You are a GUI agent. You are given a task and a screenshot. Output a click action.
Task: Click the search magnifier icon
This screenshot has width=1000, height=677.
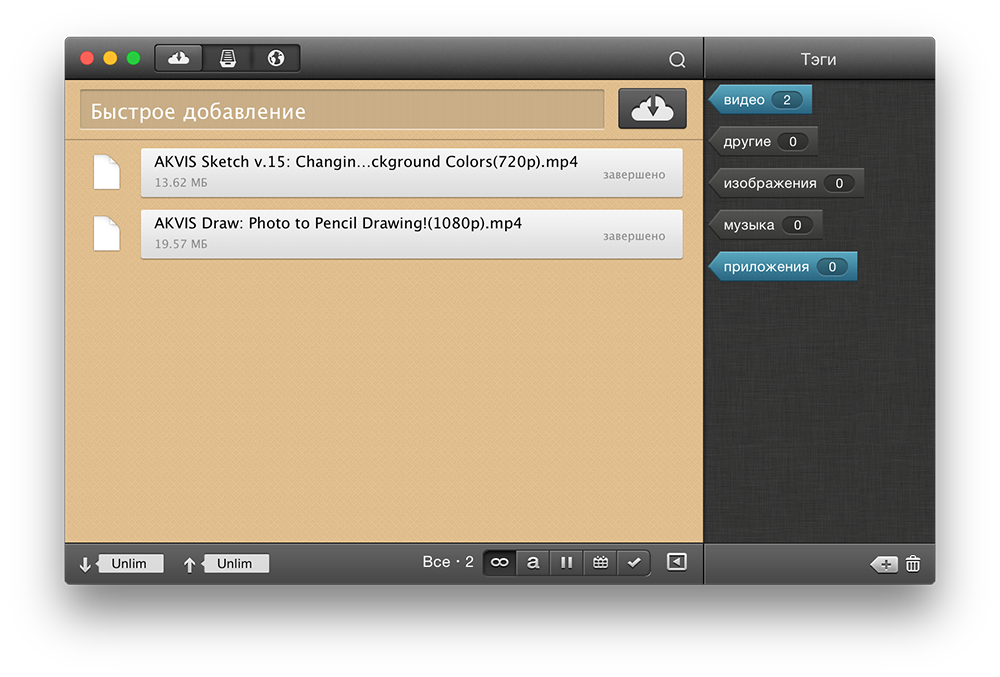(x=677, y=60)
